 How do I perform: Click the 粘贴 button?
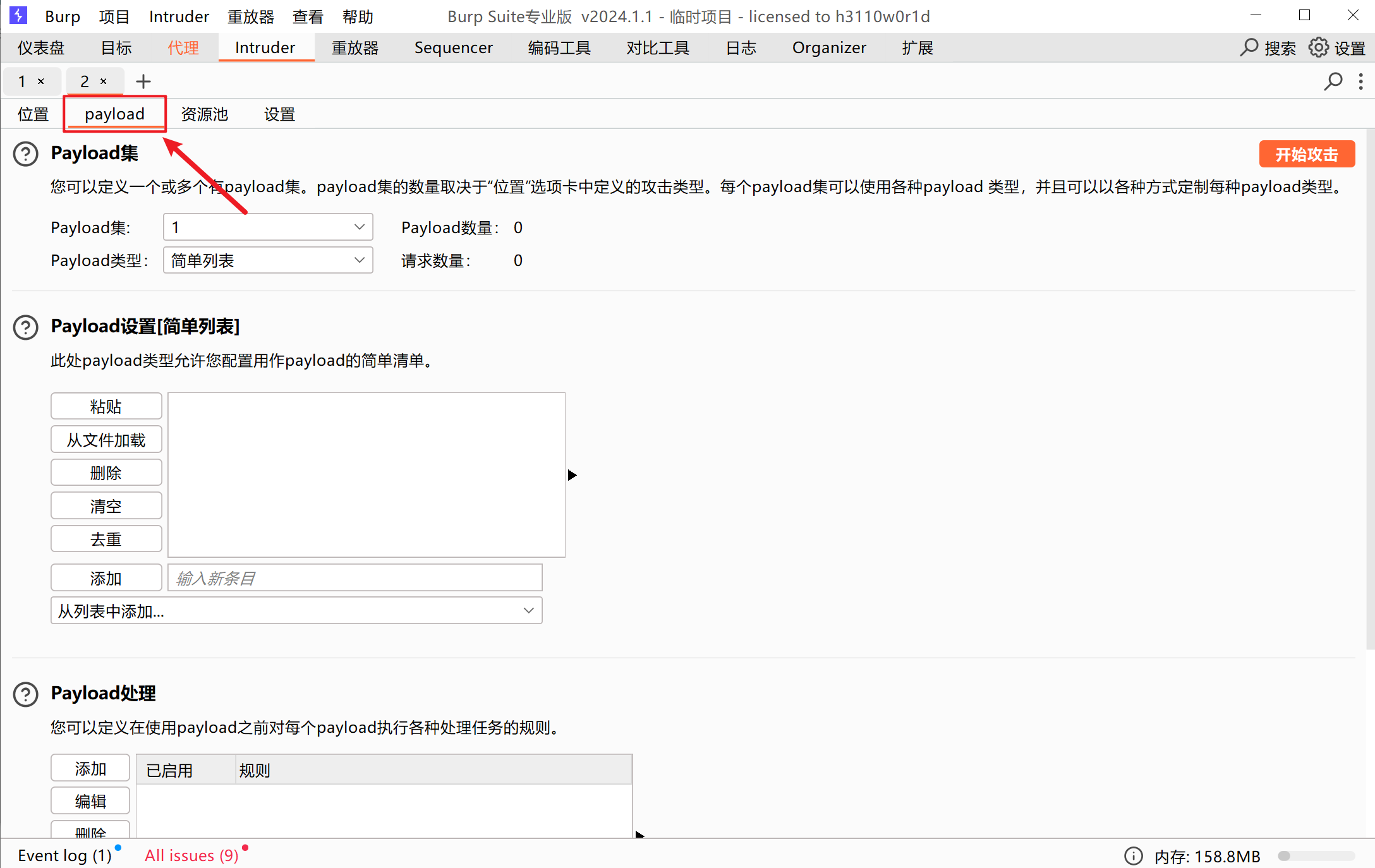[x=106, y=406]
